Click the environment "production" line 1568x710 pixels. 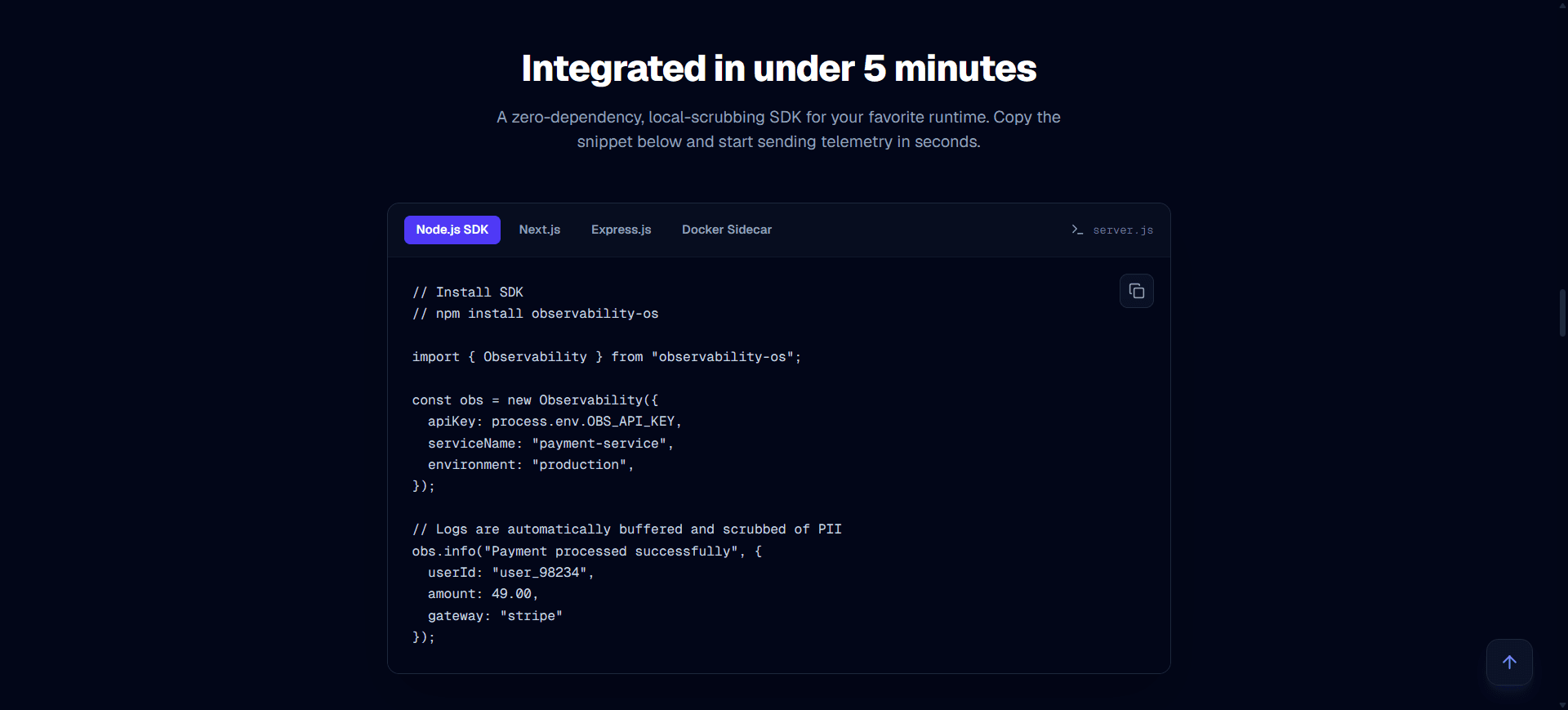pos(531,465)
